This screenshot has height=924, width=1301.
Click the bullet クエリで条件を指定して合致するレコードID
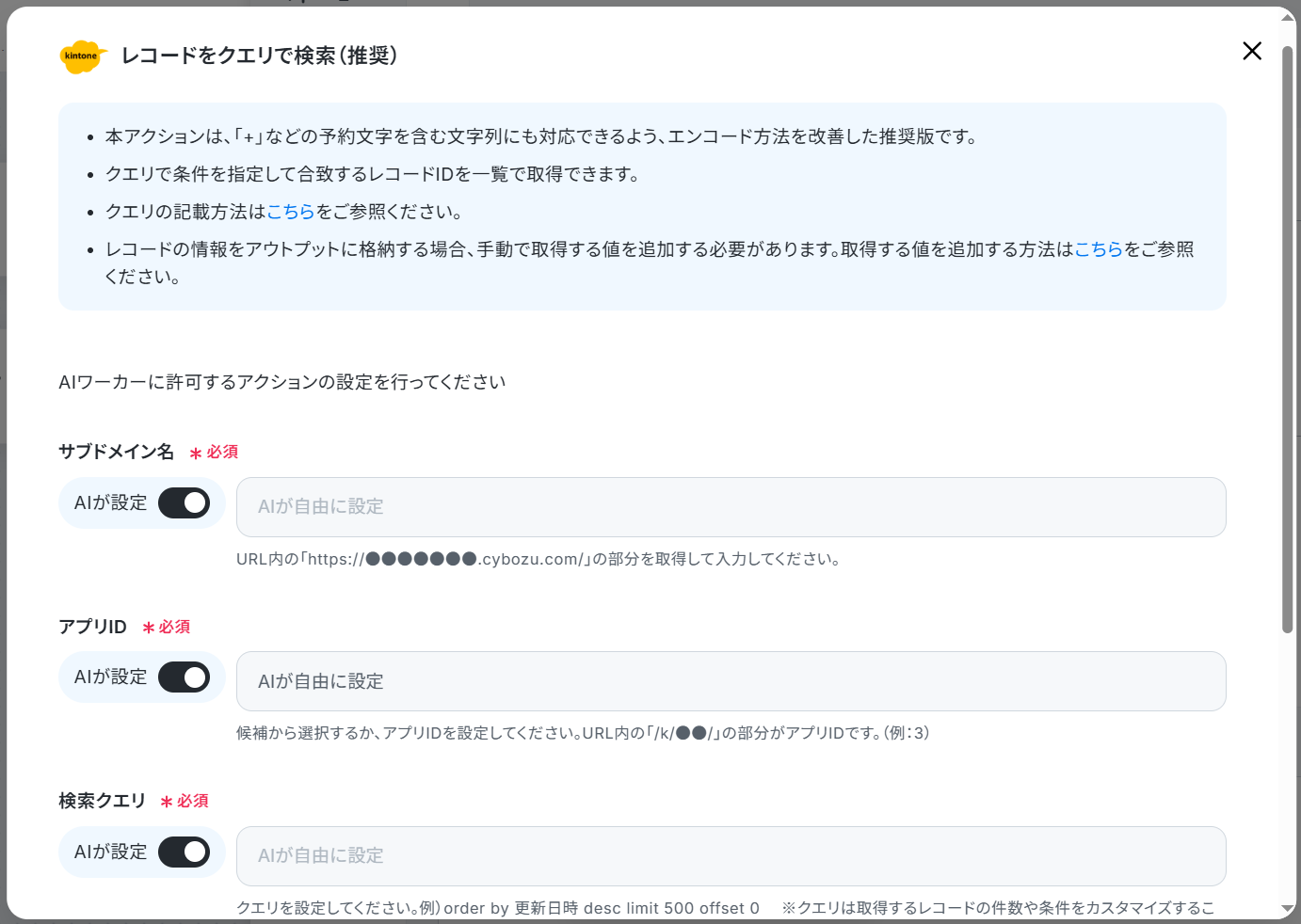click(x=375, y=174)
